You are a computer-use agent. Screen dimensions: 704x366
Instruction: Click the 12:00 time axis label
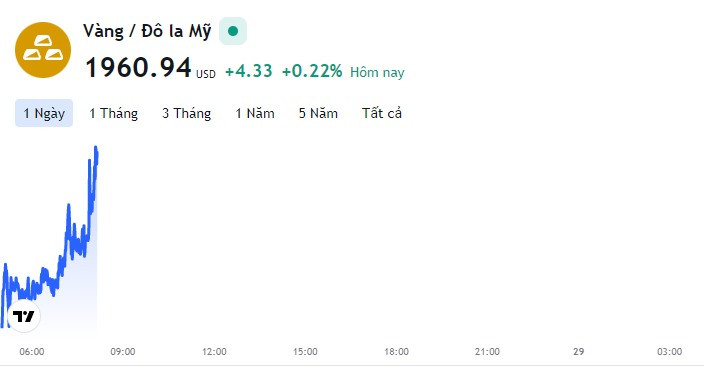coord(214,352)
